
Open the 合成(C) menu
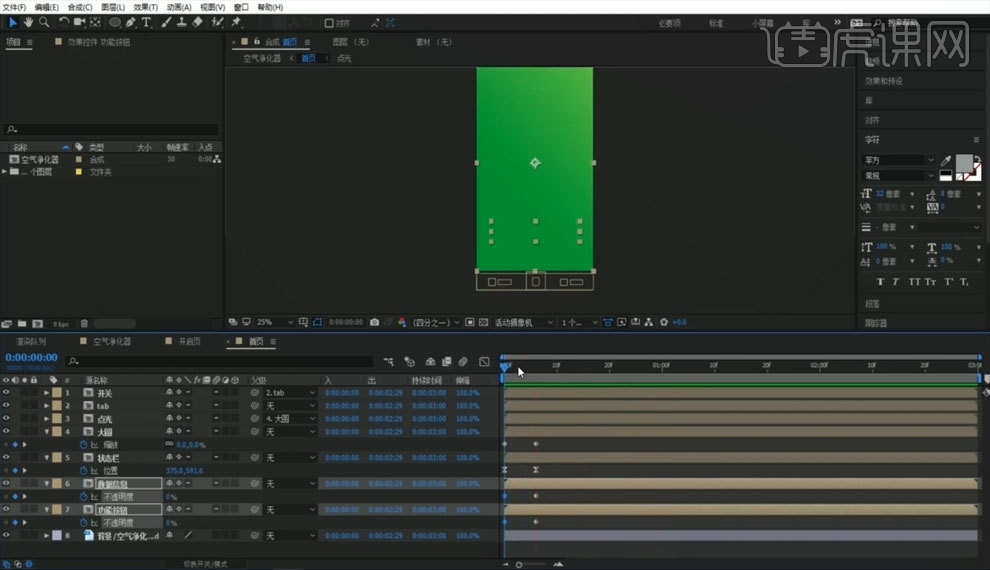(x=80, y=7)
